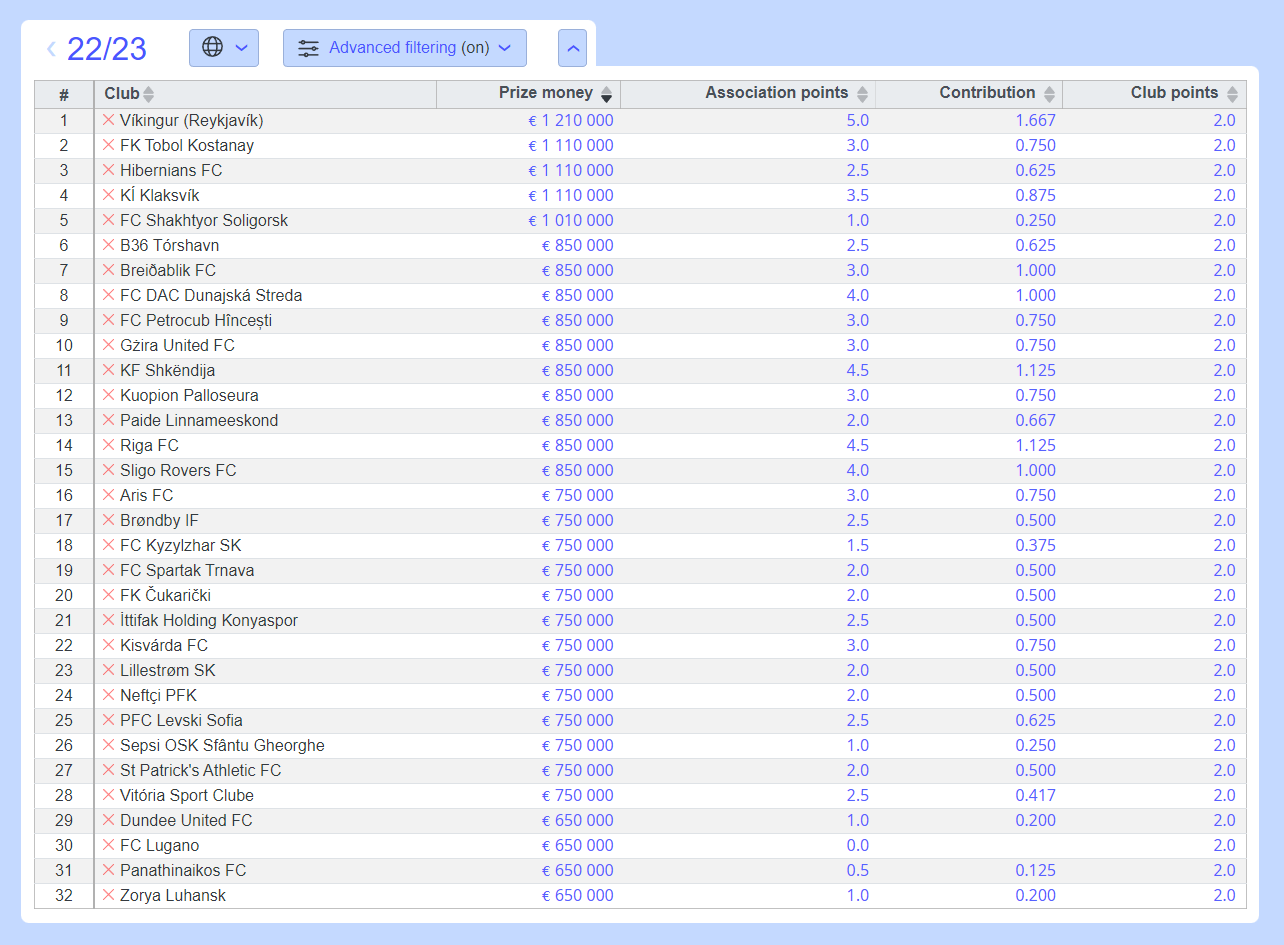This screenshot has height=945, width=1284.
Task: Click the 22/23 season heading
Action: pyautogui.click(x=107, y=48)
